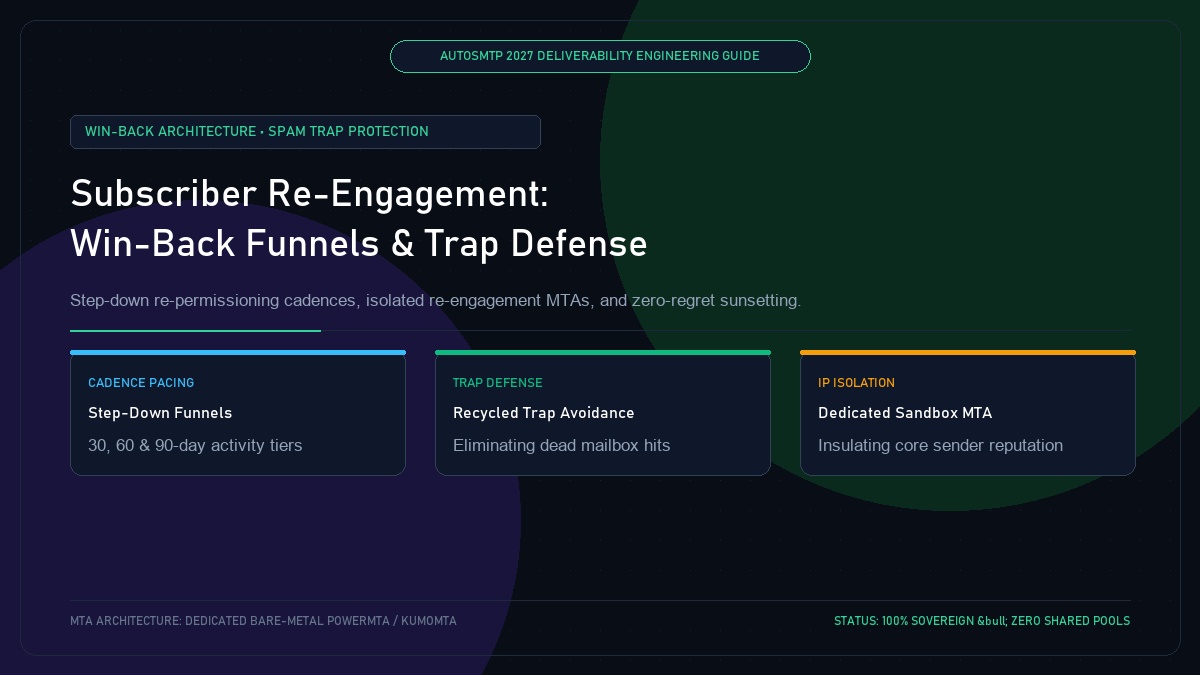Click the 'Recycled Trap Avoidance' title
Screen dimensions: 1200x675
544,413
